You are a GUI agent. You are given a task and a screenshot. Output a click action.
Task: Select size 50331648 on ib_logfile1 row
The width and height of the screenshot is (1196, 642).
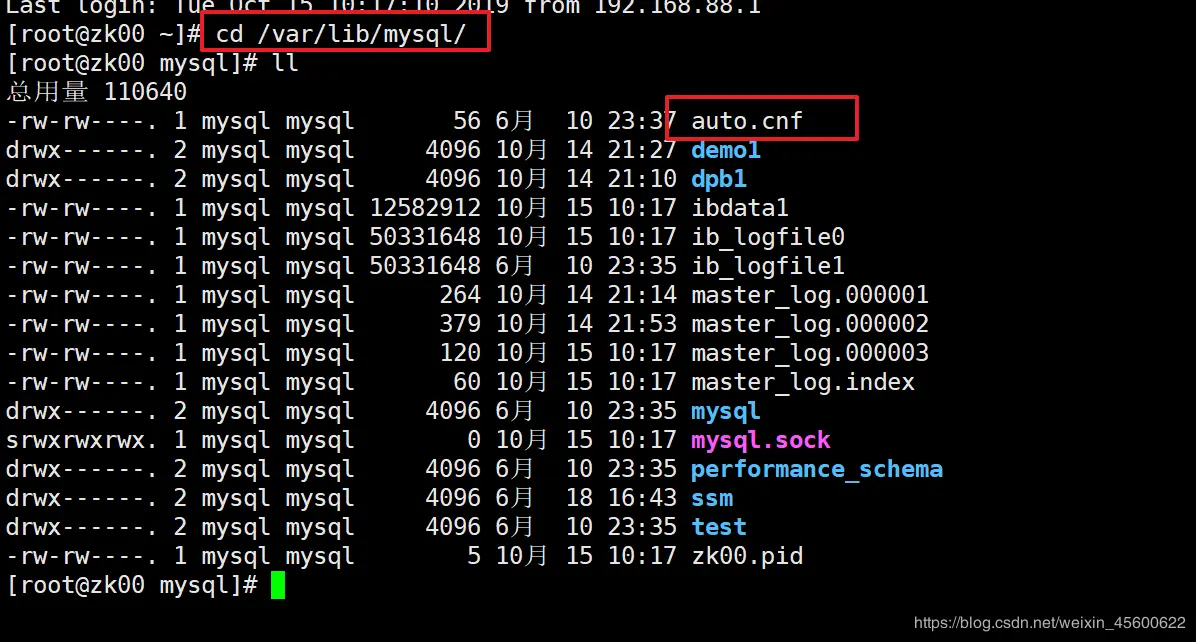[x=425, y=265]
